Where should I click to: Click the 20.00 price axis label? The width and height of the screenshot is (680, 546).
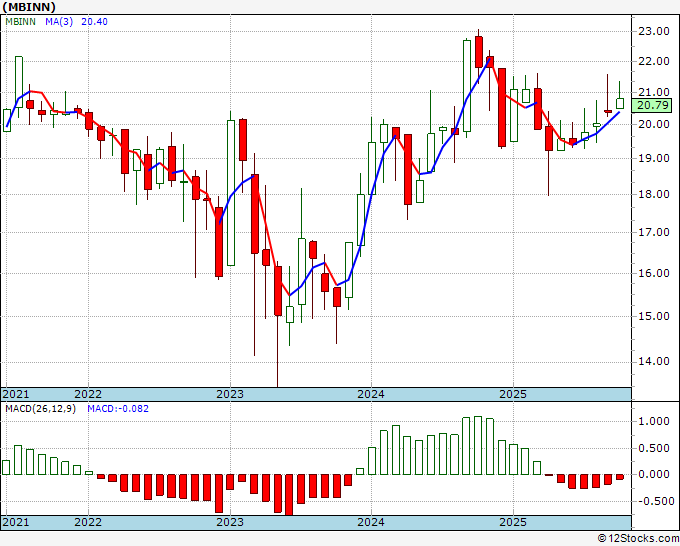click(x=654, y=124)
